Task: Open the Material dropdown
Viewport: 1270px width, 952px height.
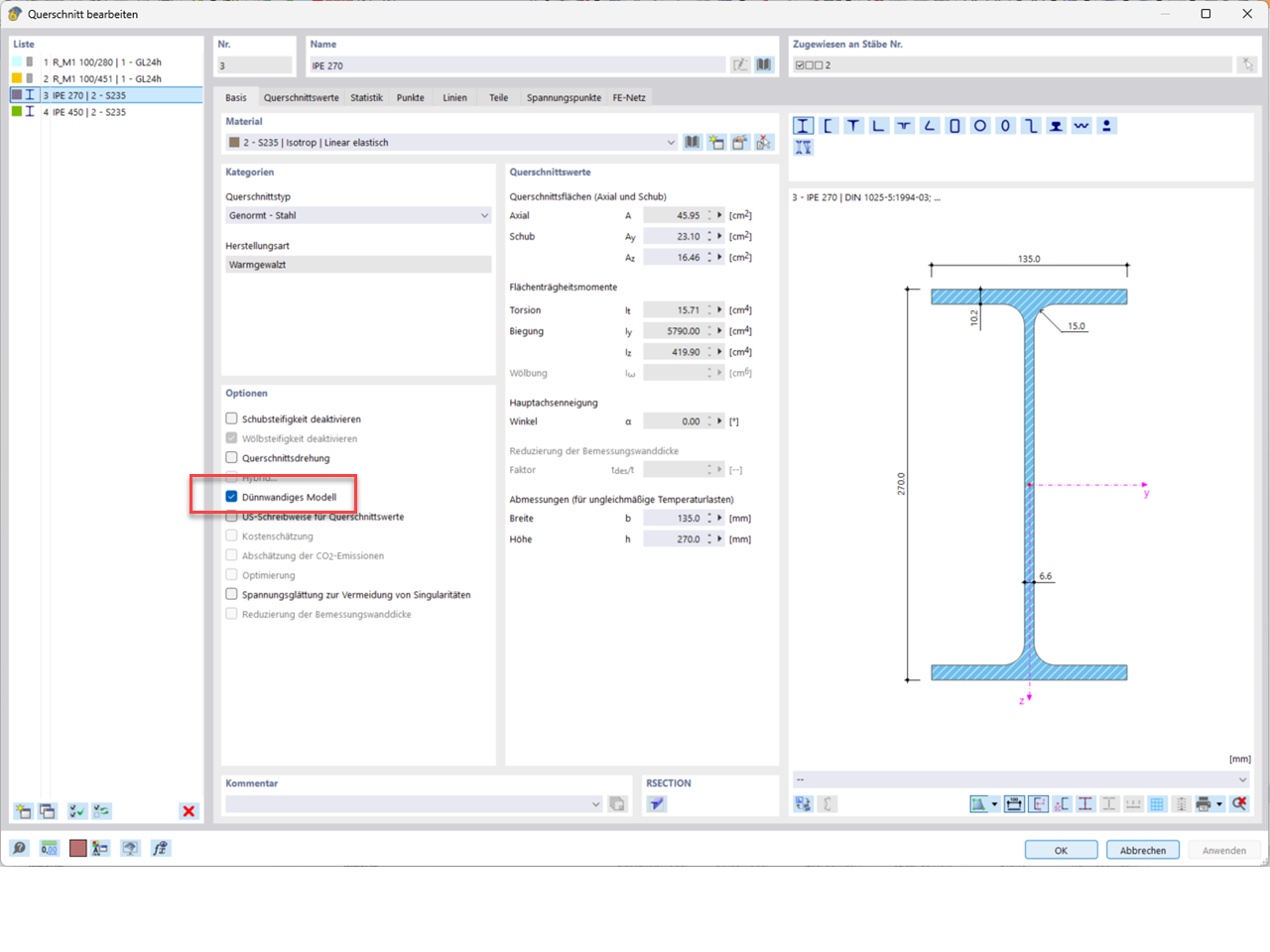Action: [671, 143]
